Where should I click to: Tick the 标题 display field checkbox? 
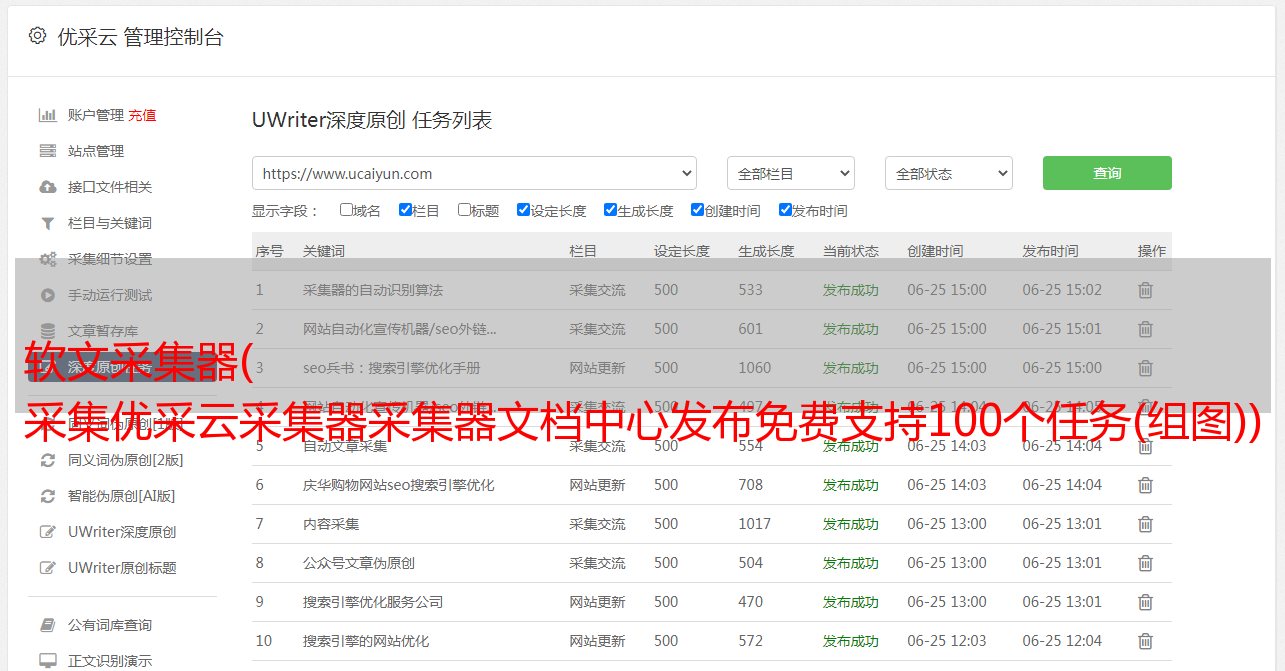coord(464,210)
